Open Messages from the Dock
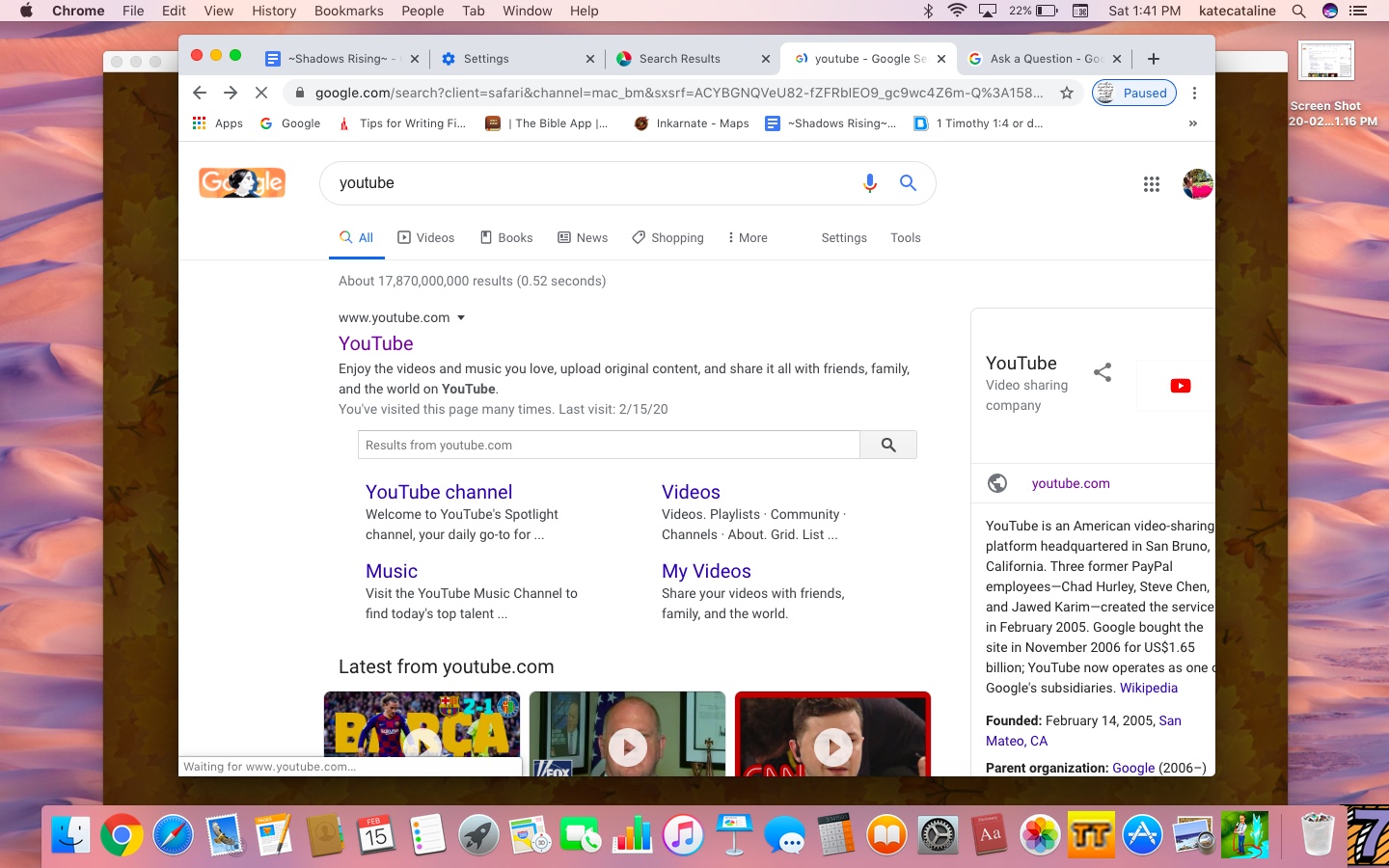1389x868 pixels. (785, 834)
